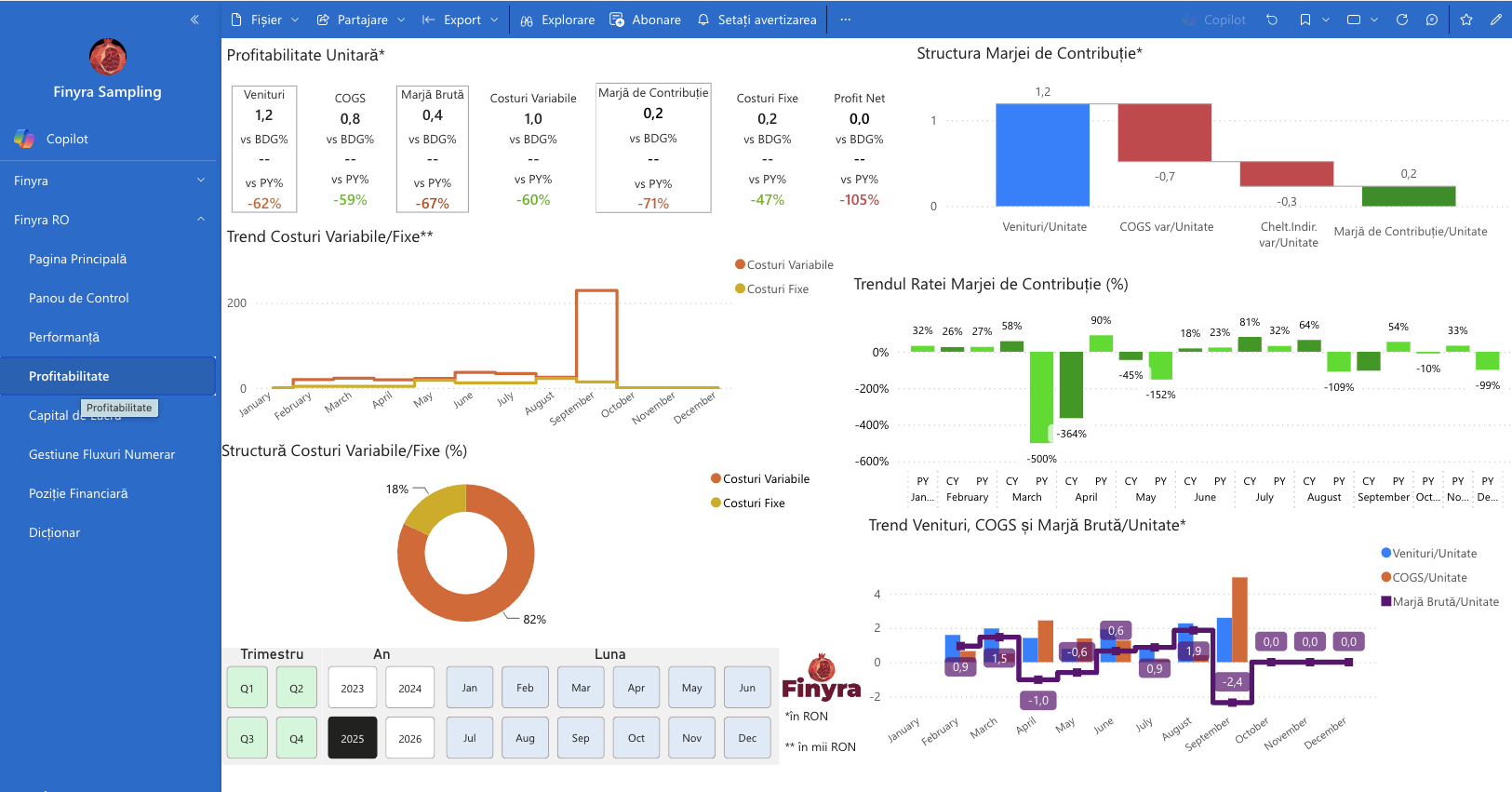This screenshot has height=792, width=1512.
Task: Toggle the Feb month slicer
Action: pyautogui.click(x=525, y=688)
